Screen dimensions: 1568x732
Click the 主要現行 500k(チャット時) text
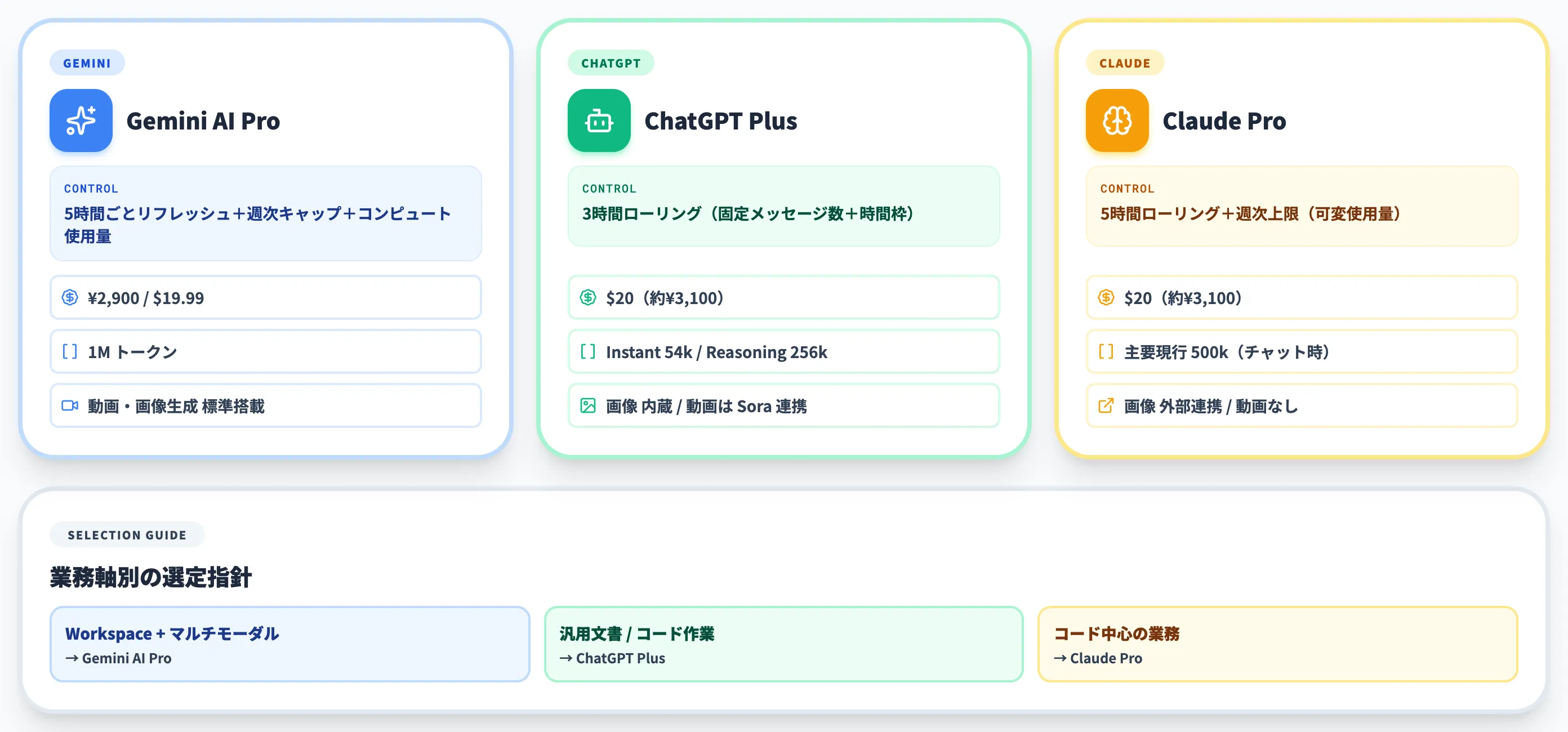tap(1227, 352)
